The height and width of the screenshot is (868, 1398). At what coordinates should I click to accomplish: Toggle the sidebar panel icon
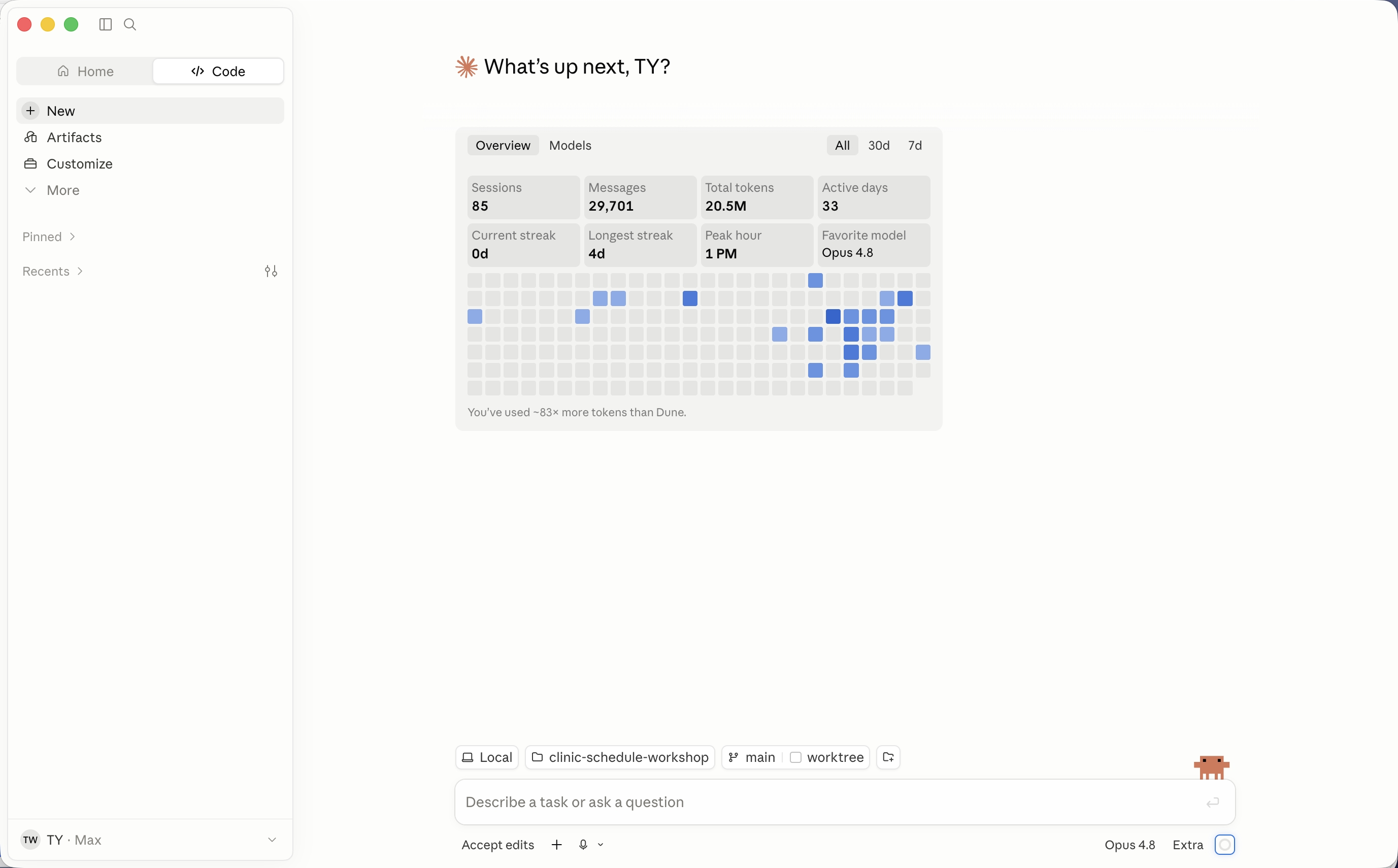pos(105,24)
